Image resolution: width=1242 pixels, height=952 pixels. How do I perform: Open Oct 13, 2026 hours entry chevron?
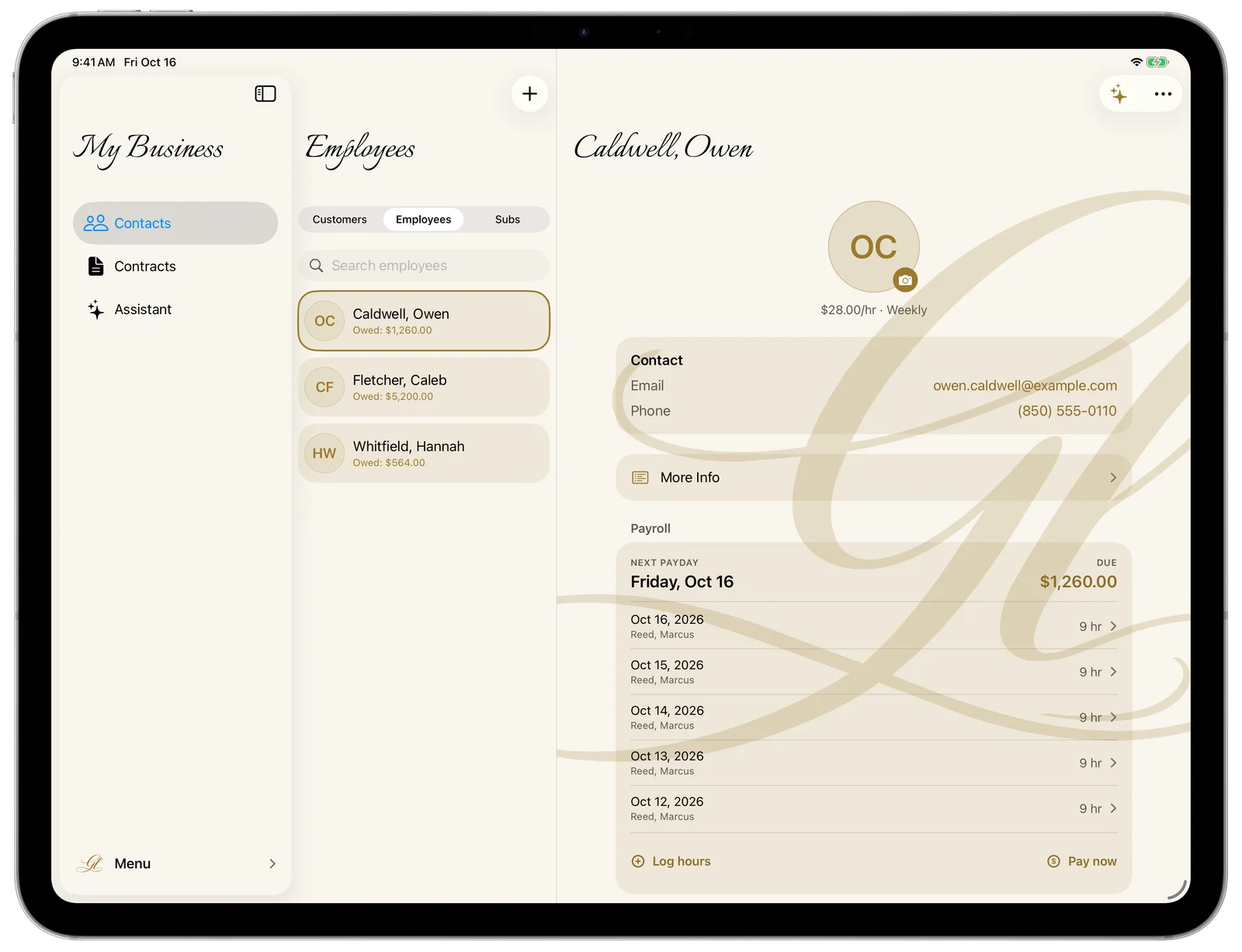1113,763
